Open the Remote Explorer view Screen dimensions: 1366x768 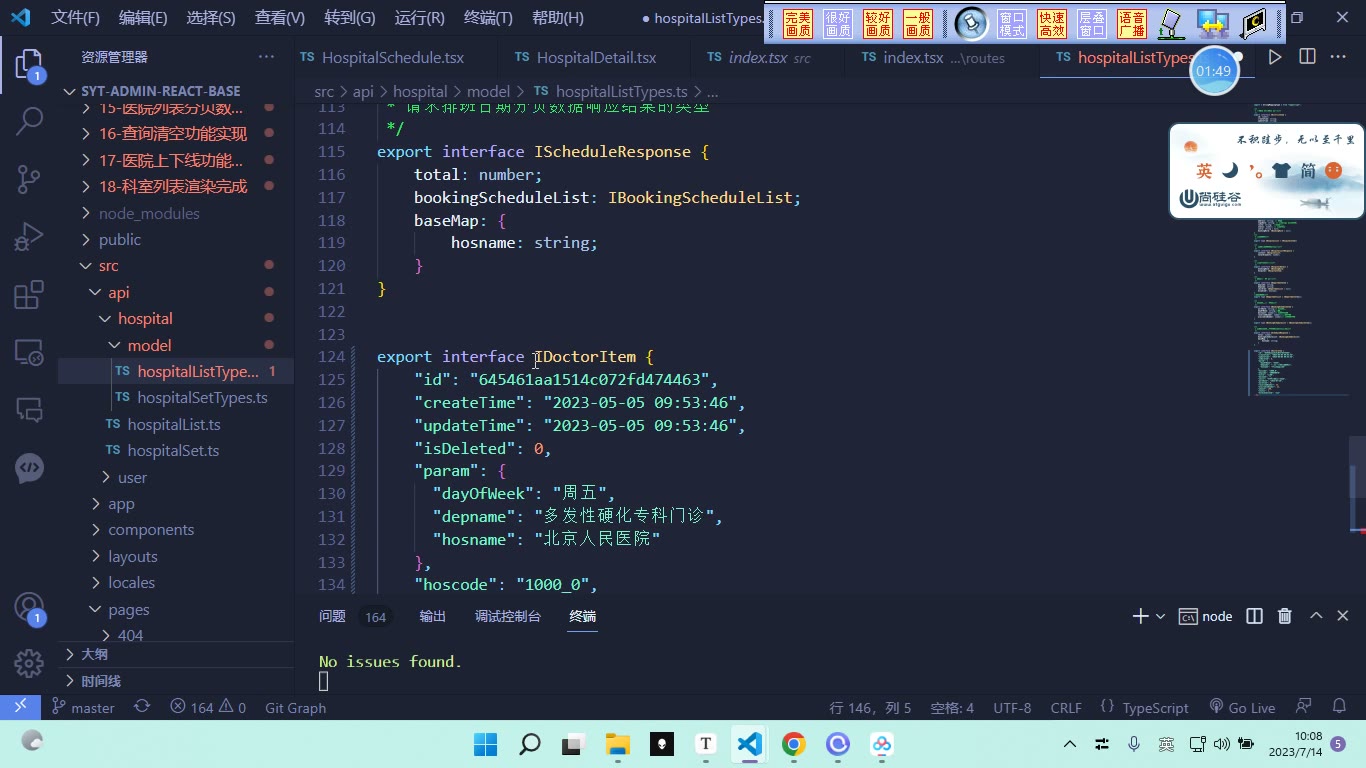click(x=29, y=352)
